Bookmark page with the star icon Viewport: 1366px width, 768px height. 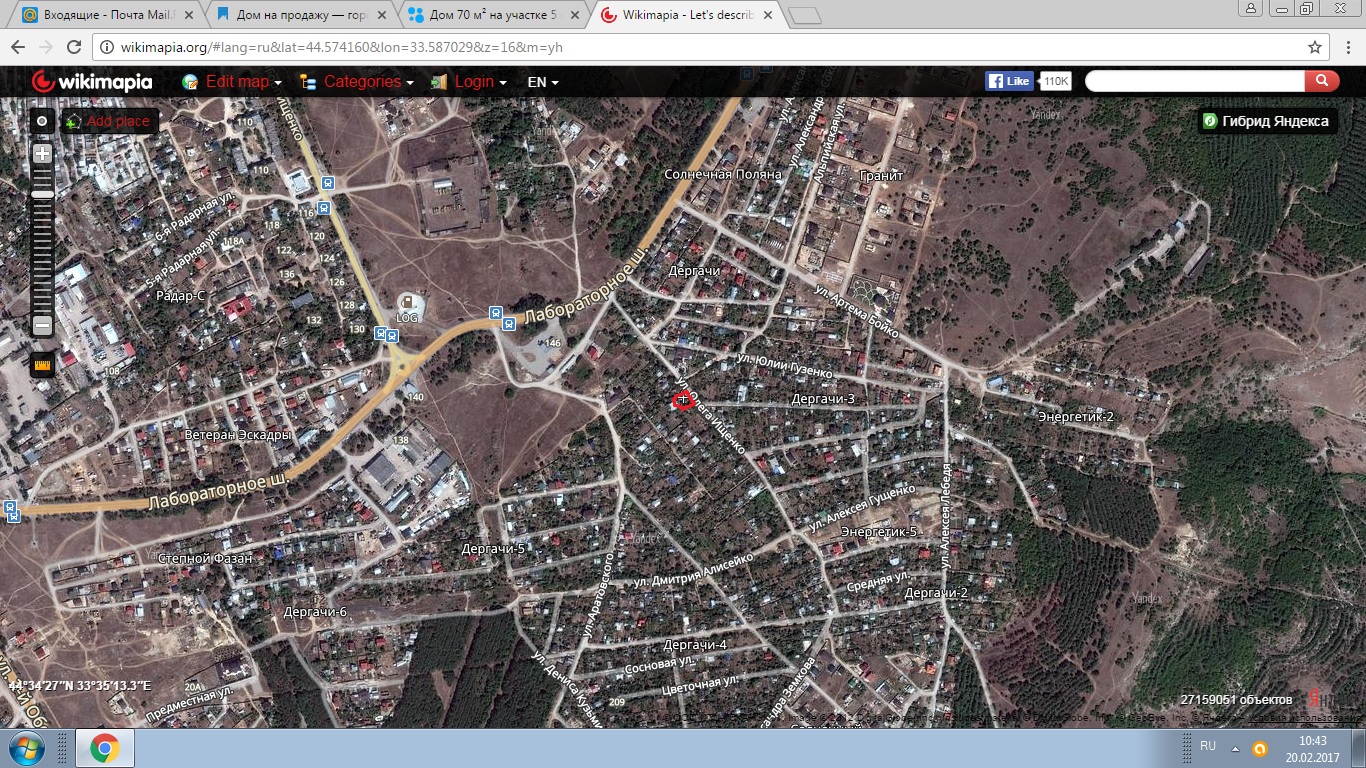pyautogui.click(x=1314, y=47)
